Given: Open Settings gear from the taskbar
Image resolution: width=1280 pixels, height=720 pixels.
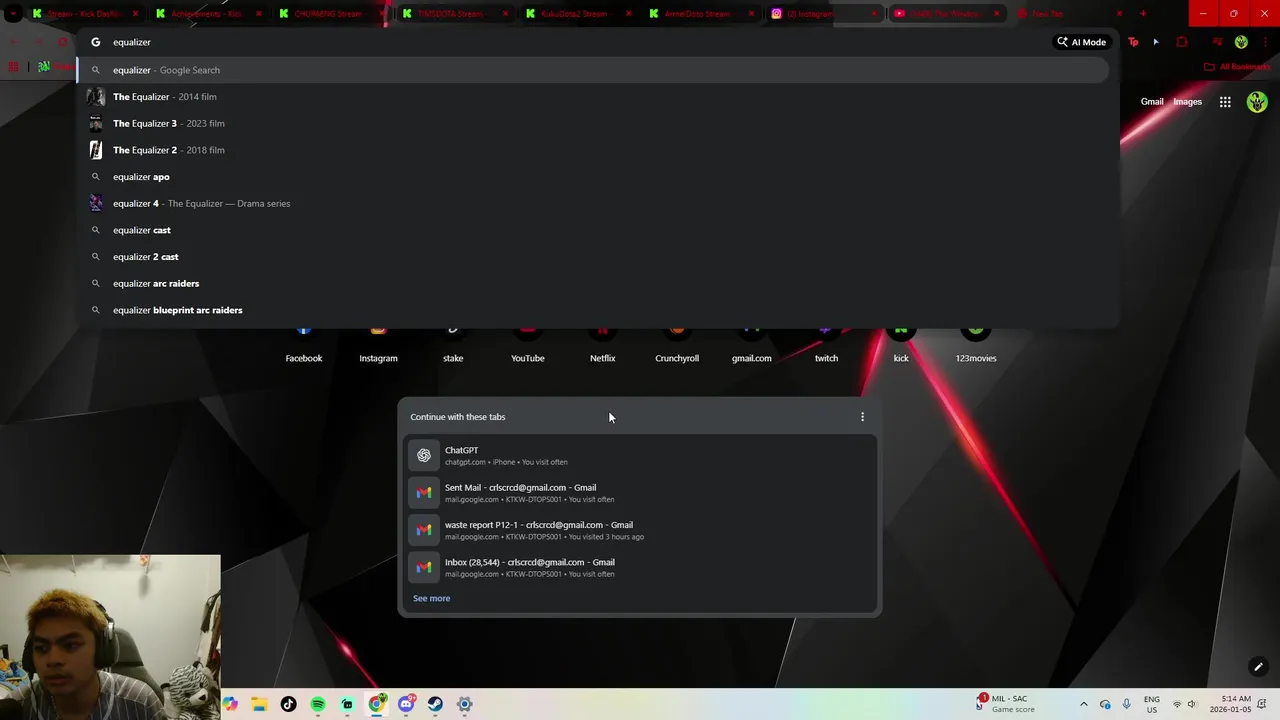Looking at the screenshot, I should point(464,704).
